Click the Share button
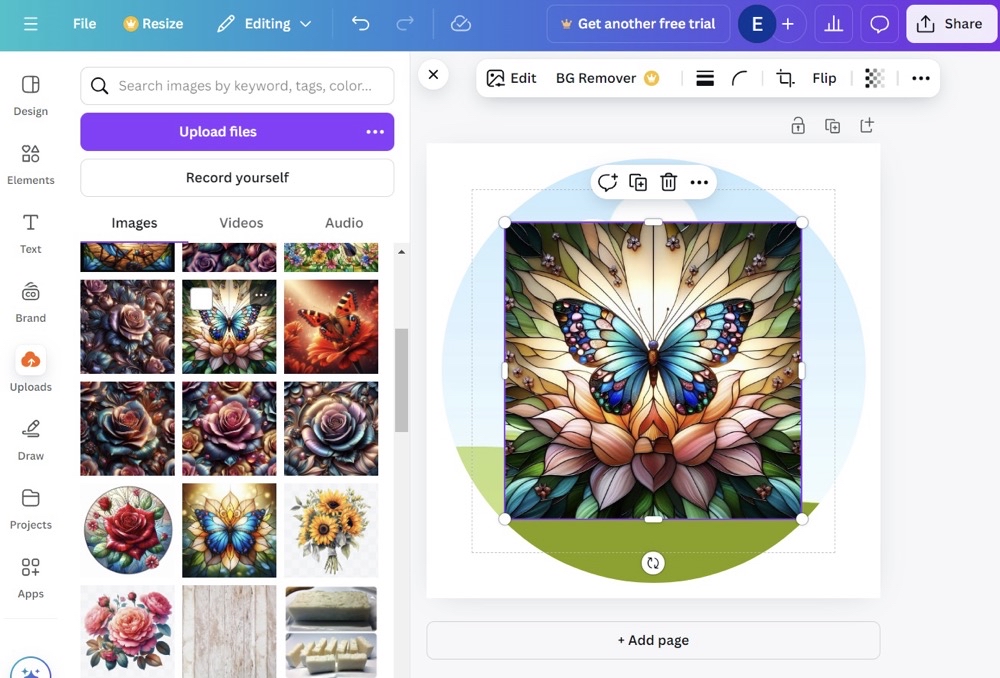Image resolution: width=1000 pixels, height=678 pixels. [x=950, y=24]
